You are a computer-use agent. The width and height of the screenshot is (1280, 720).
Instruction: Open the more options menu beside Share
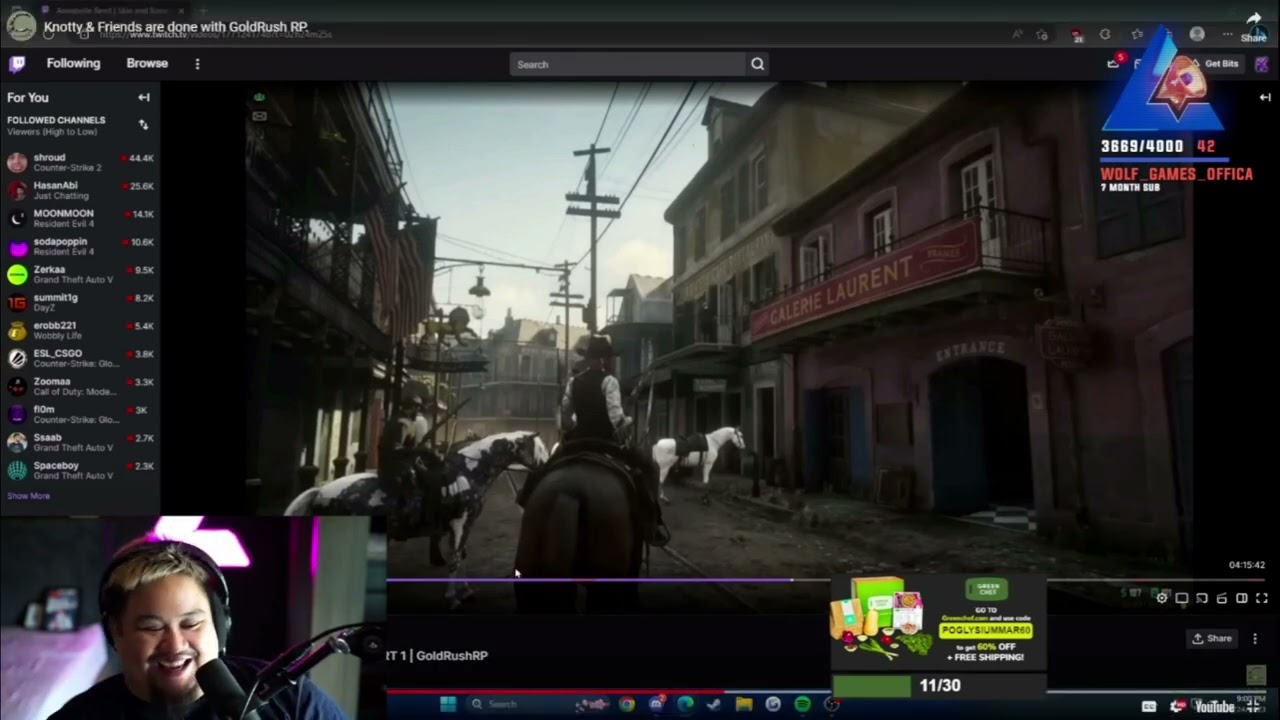click(1255, 638)
